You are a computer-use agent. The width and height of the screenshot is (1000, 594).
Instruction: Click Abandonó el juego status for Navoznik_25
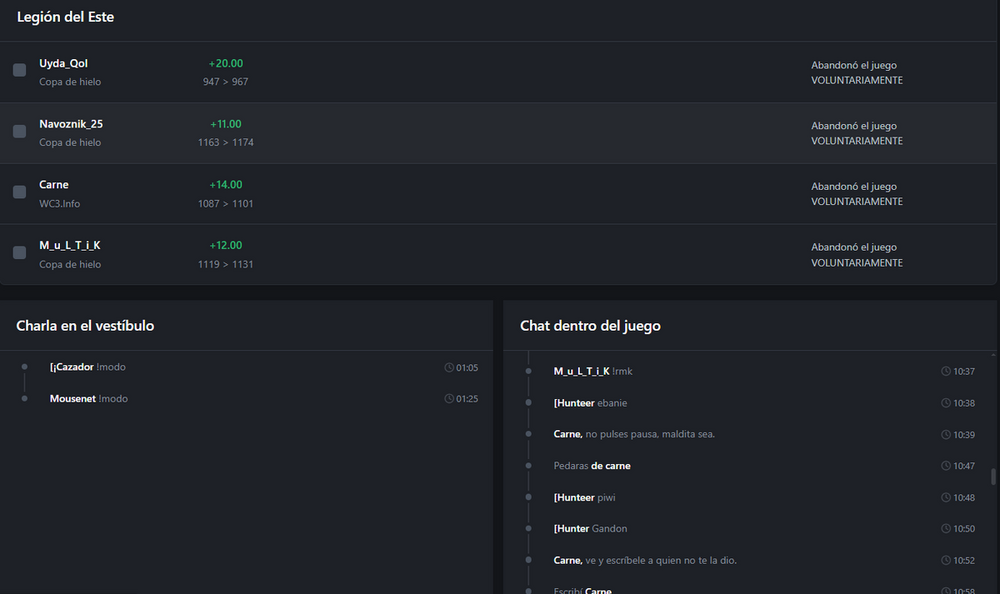pyautogui.click(x=857, y=133)
